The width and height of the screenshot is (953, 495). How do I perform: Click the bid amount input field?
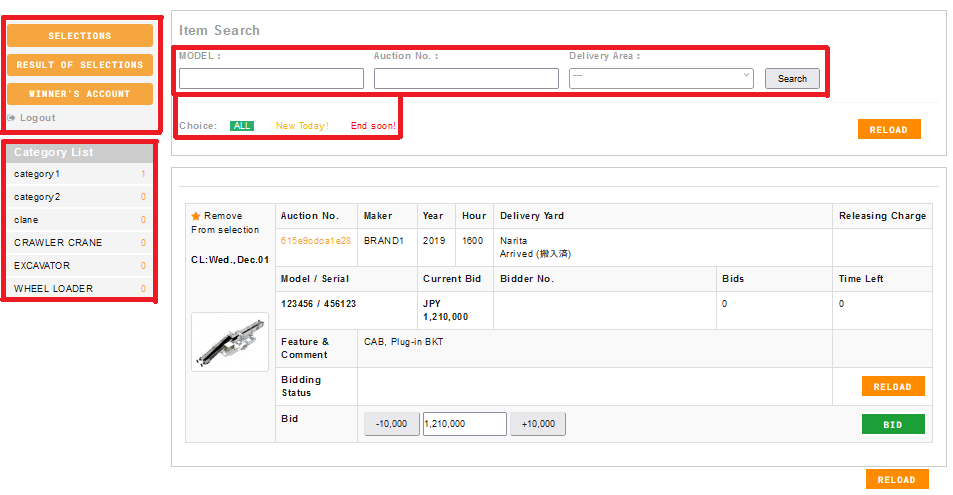464,424
